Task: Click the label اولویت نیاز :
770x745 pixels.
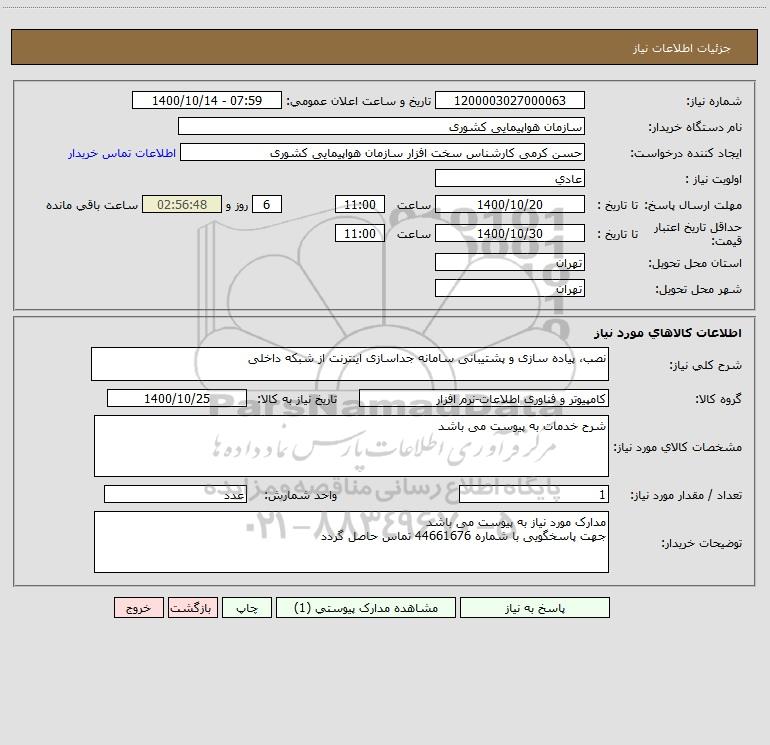Action: pyautogui.click(x=714, y=180)
